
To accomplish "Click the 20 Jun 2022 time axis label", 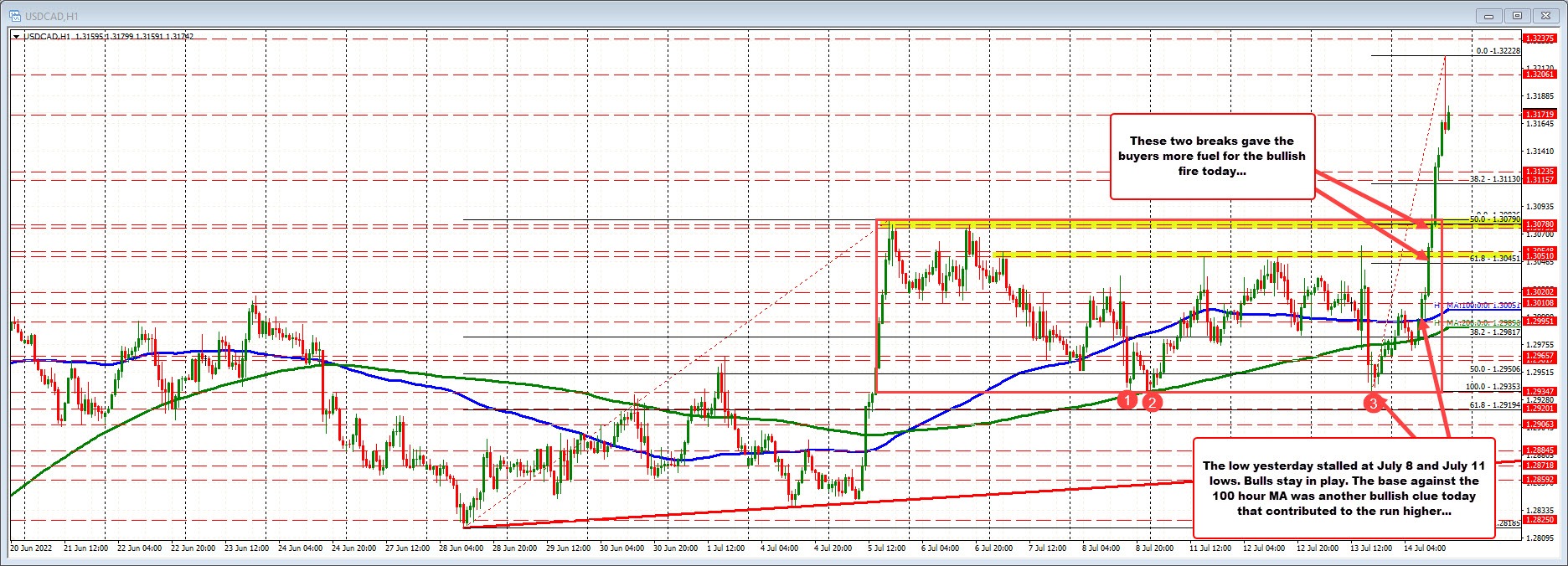I will coord(31,548).
